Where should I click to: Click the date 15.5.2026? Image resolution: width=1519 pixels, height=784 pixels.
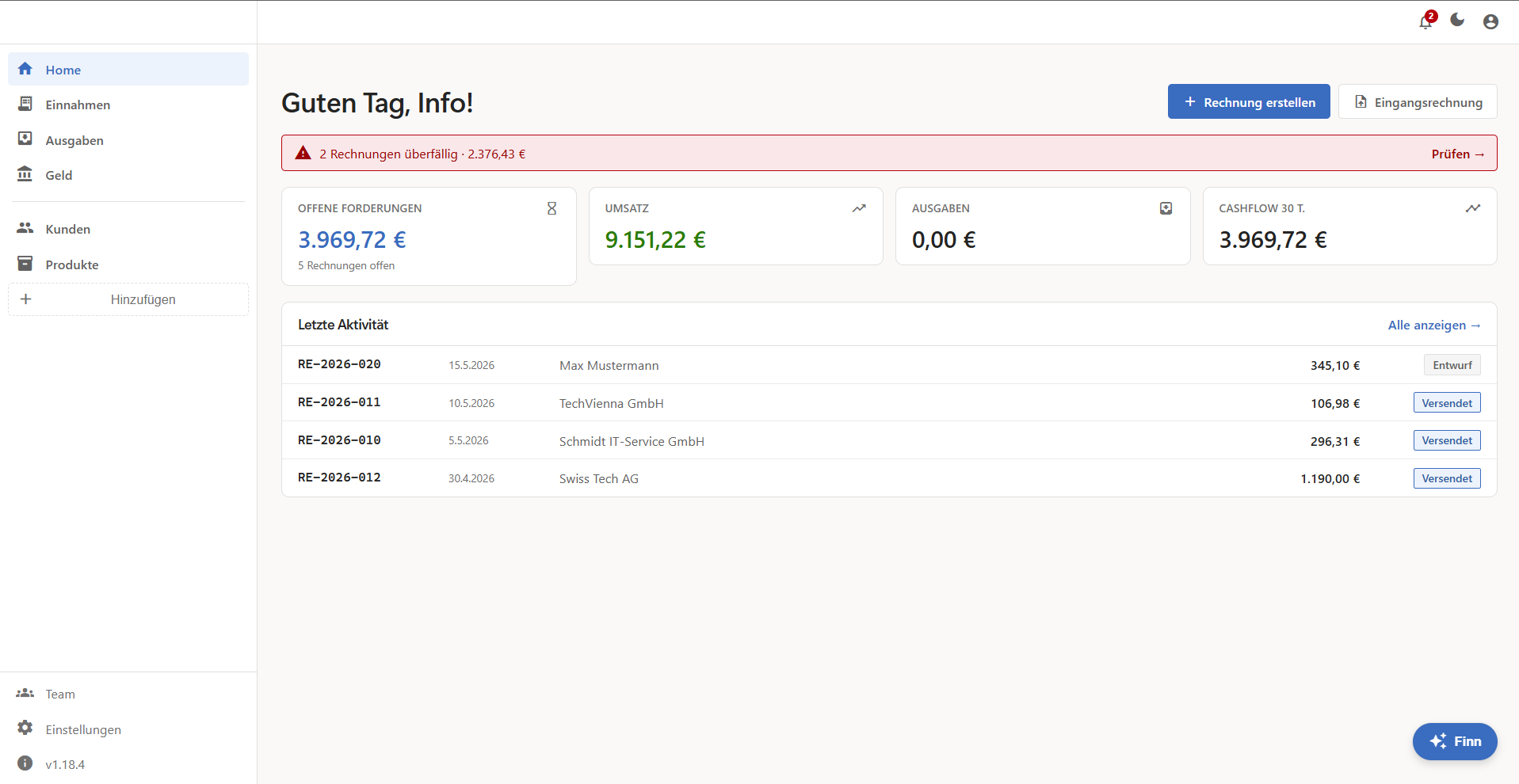[471, 365]
